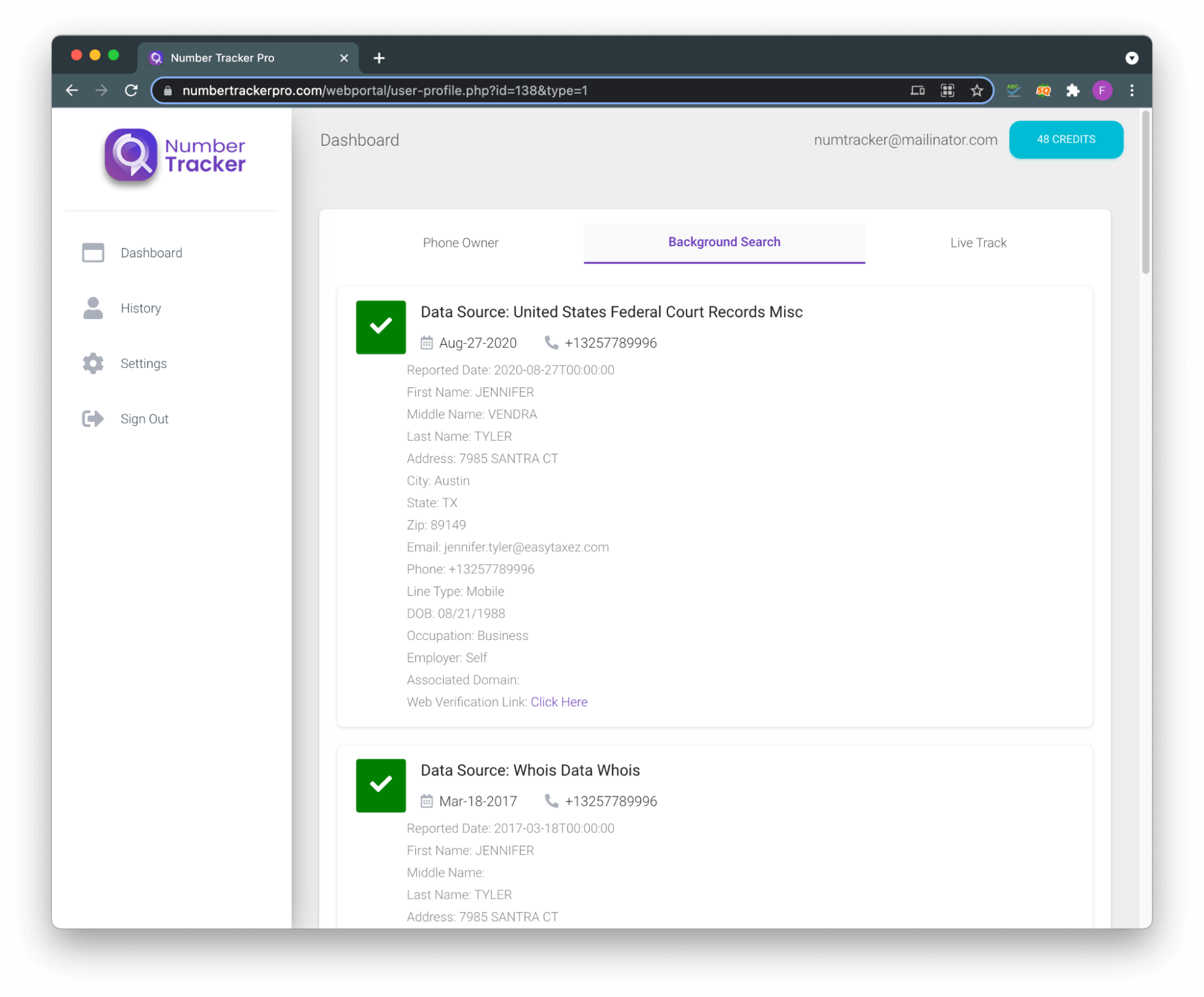The image size is (1204, 997).
Task: Click the green checkmark for Whois Data
Action: pyautogui.click(x=381, y=785)
